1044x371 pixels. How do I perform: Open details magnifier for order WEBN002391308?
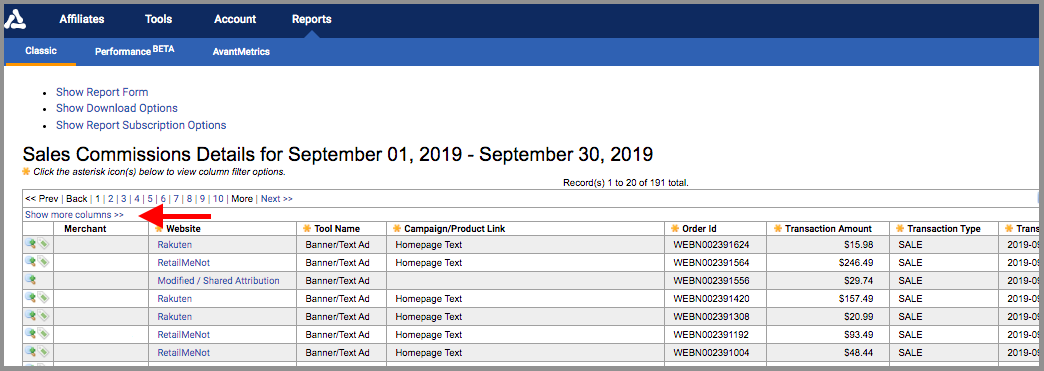[30, 316]
